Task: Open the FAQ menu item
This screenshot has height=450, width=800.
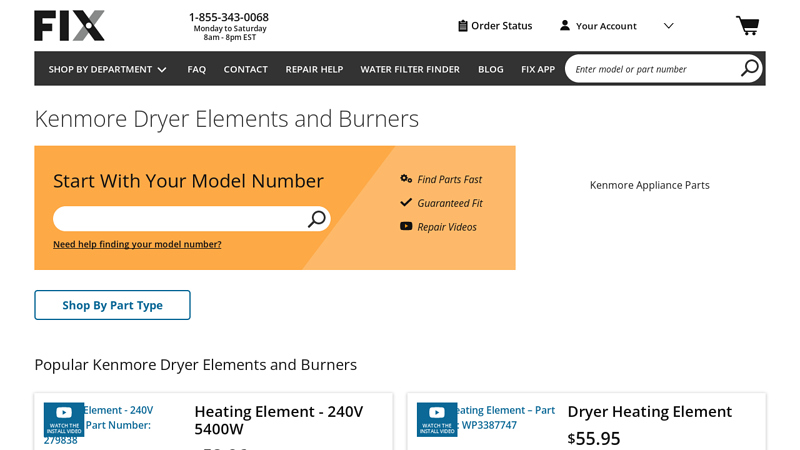Action: (196, 69)
